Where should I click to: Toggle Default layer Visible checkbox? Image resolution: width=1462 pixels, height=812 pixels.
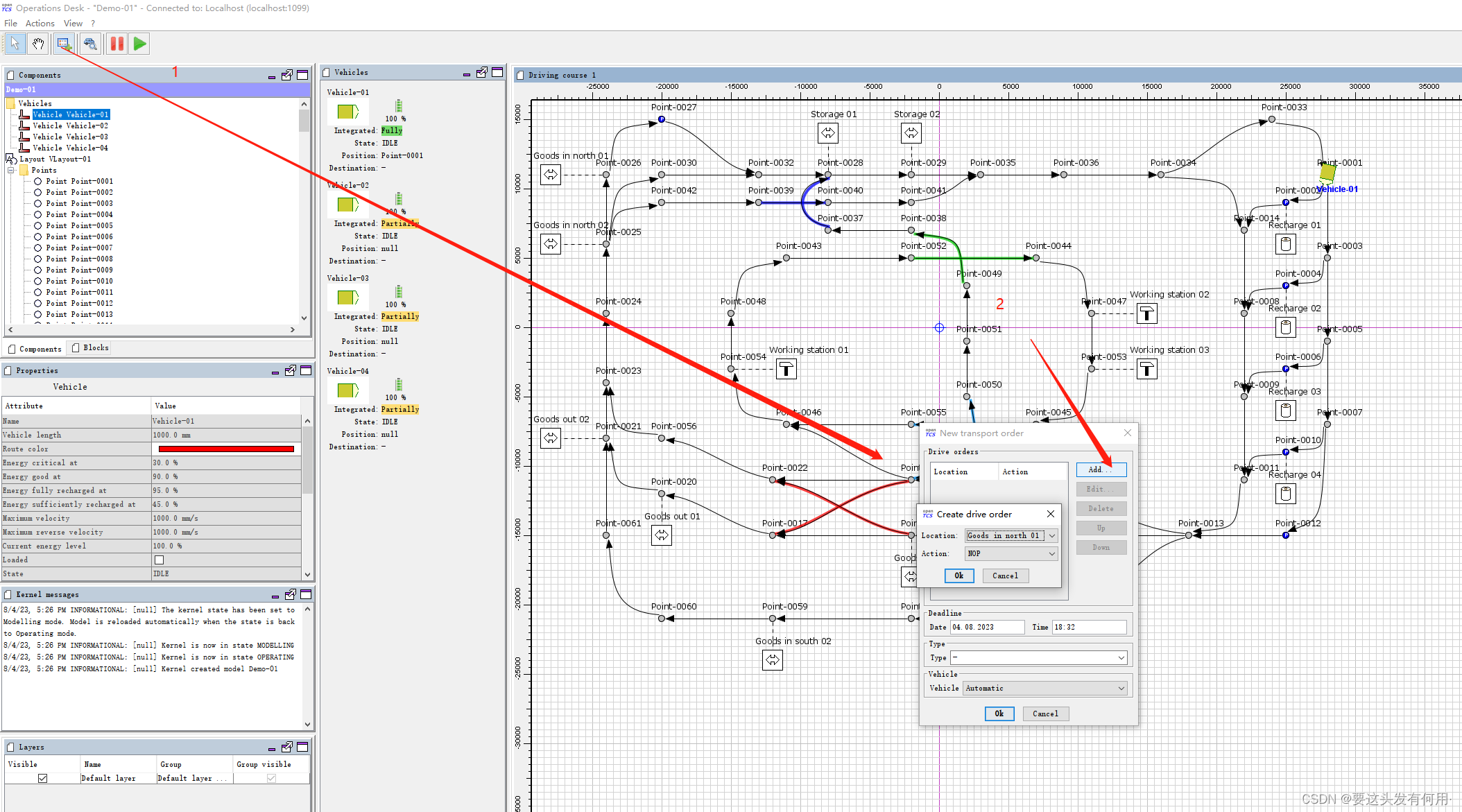pos(43,778)
